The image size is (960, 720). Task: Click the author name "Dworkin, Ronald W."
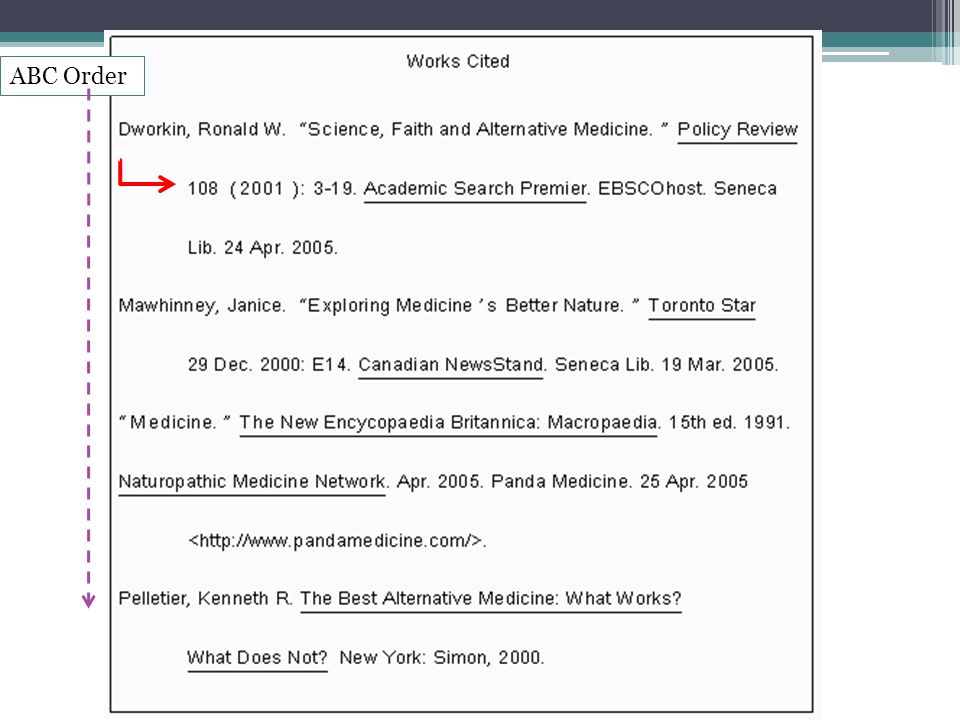(x=202, y=129)
